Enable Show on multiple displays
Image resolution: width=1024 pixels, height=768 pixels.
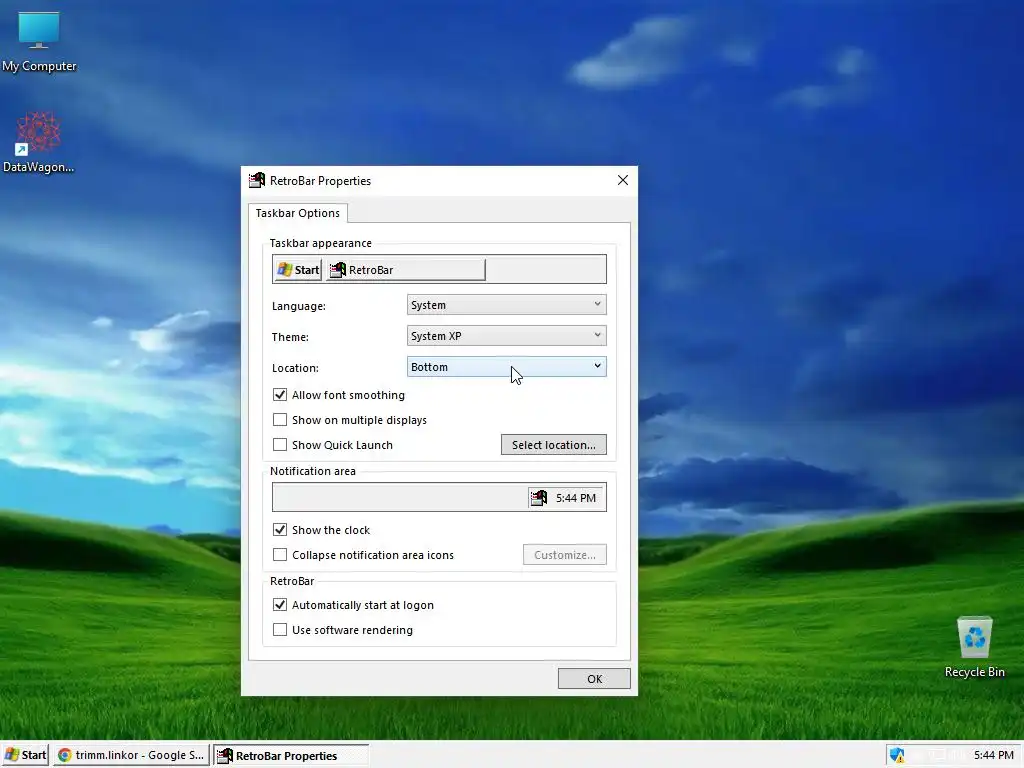pos(280,420)
